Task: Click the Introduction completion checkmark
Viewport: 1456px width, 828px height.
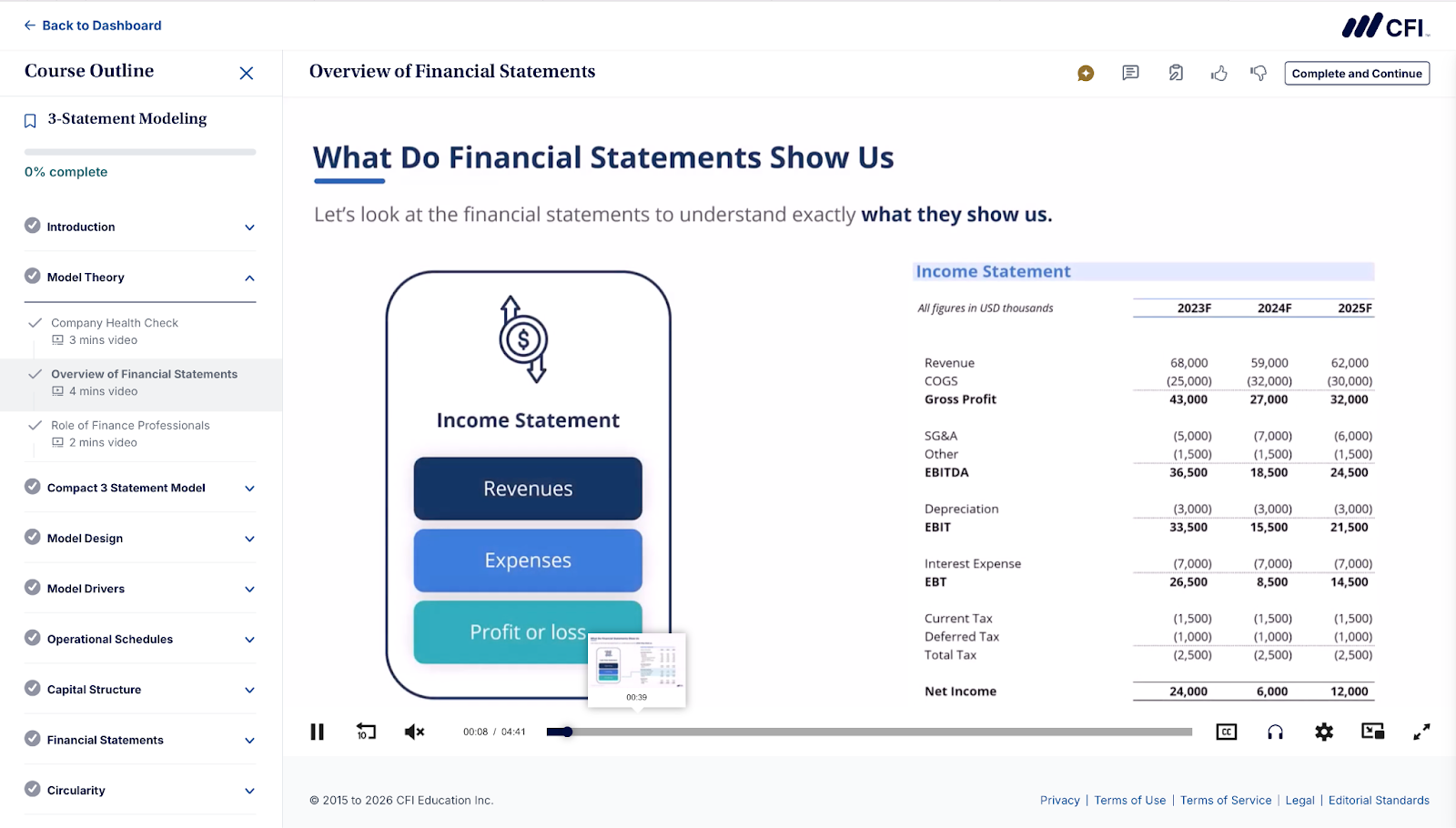Action: [x=33, y=225]
